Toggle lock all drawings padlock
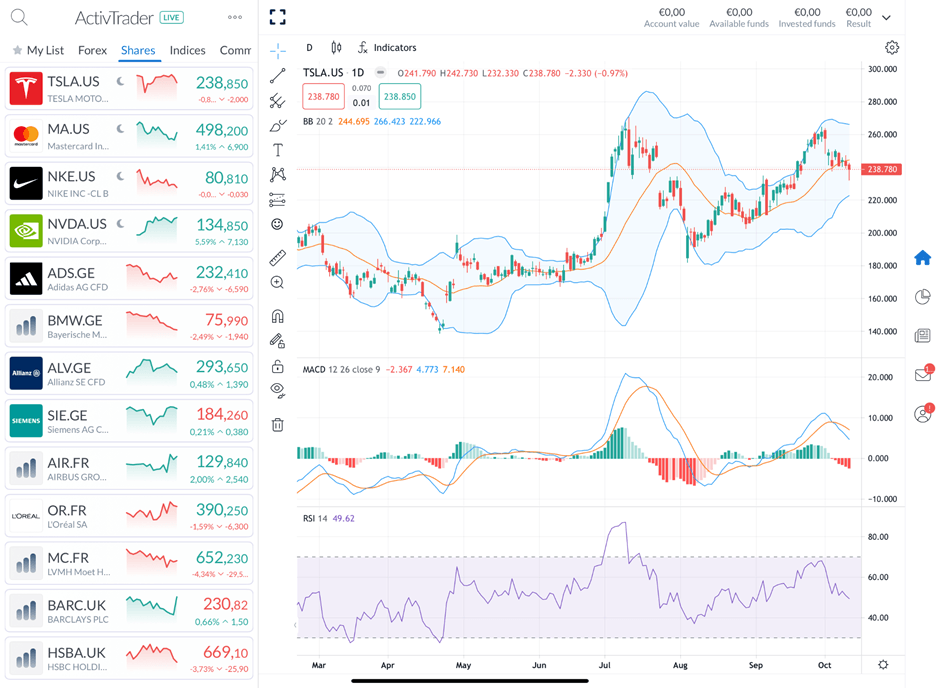 pos(278,366)
